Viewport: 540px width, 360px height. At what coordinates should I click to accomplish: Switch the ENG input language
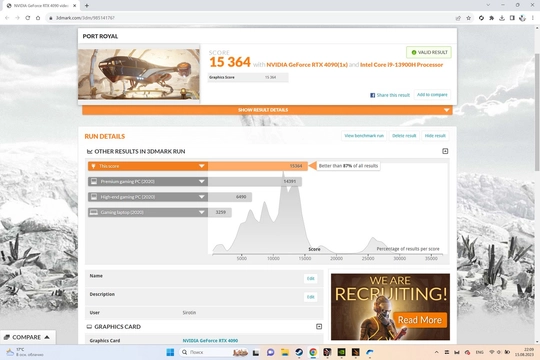pos(479,352)
